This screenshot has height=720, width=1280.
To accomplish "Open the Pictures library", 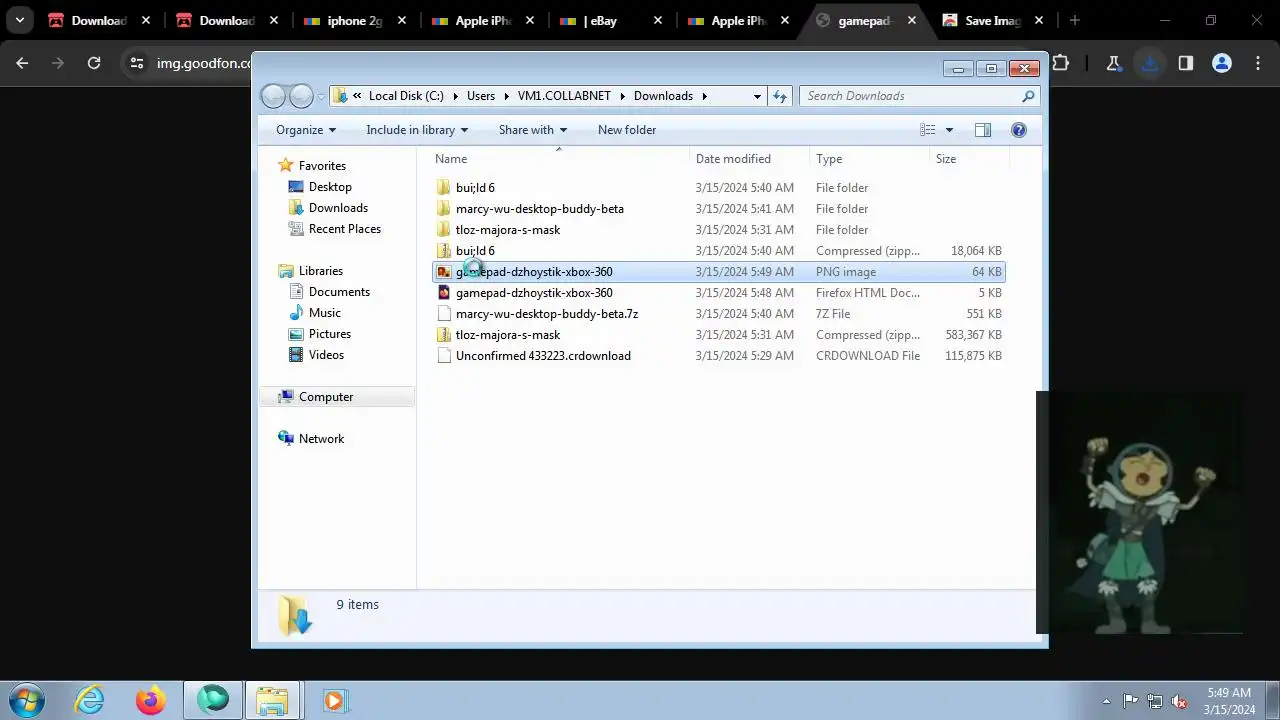I will pyautogui.click(x=329, y=334).
